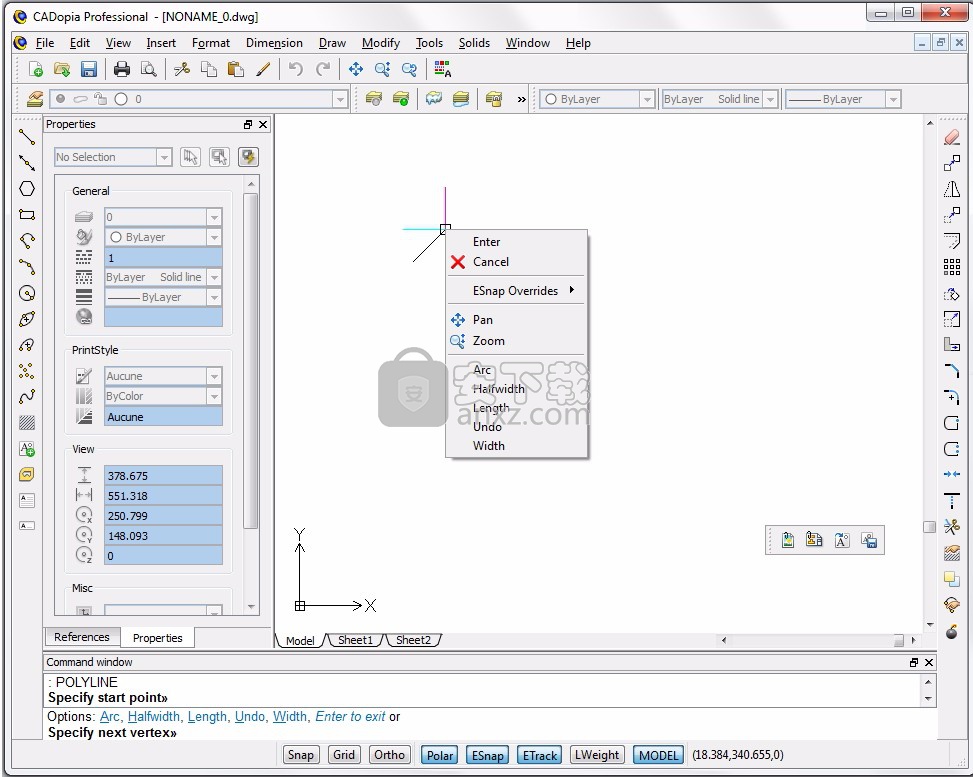Select the Circle tool
Screen dimensions: 973x777
[27, 293]
